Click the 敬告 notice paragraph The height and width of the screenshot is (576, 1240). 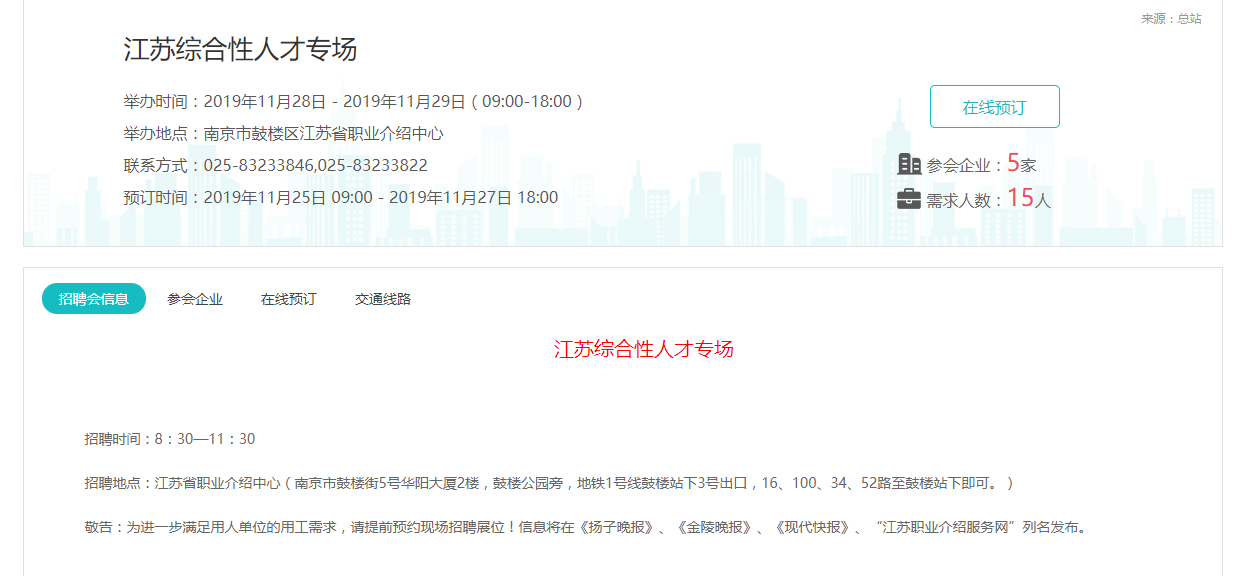[x=585, y=527]
